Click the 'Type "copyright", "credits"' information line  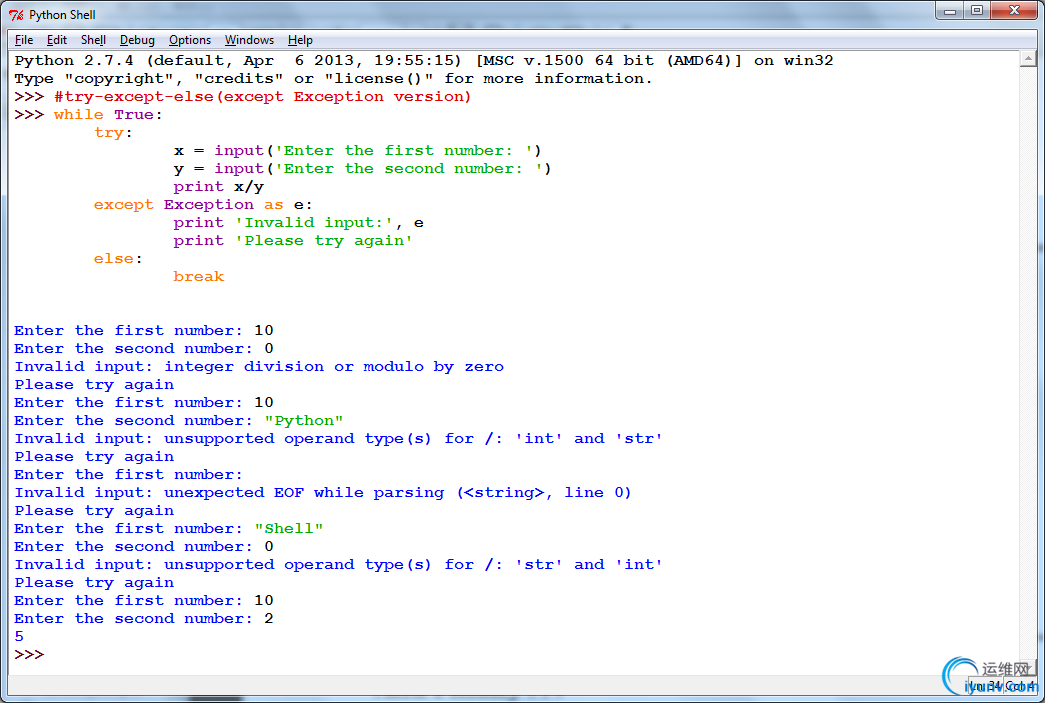click(333, 79)
